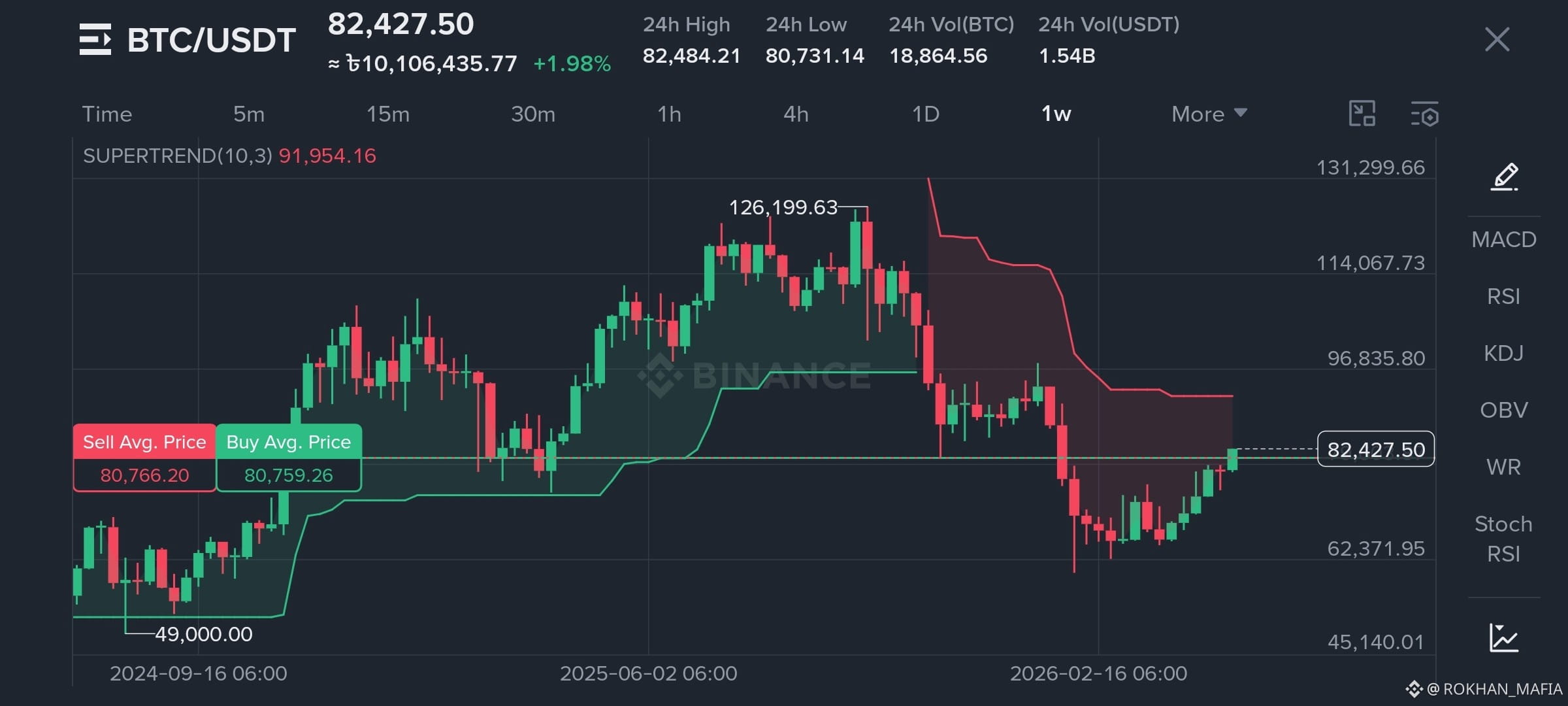Click the 24h Vol(BTC) value 18,864.56

point(938,56)
